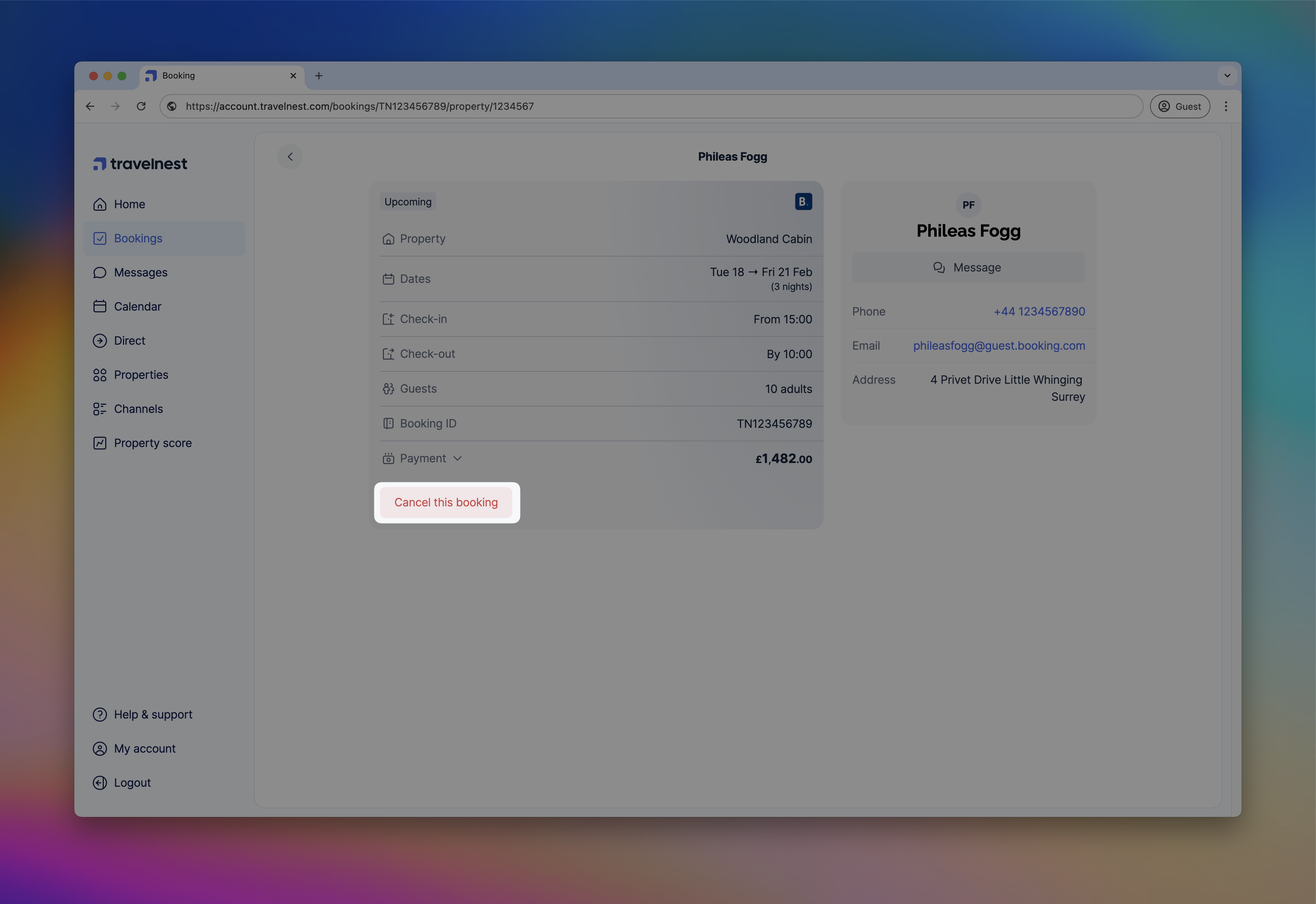Open the browser three-dot menu
Screen dimensions: 1316x904
pyautogui.click(x=1225, y=107)
